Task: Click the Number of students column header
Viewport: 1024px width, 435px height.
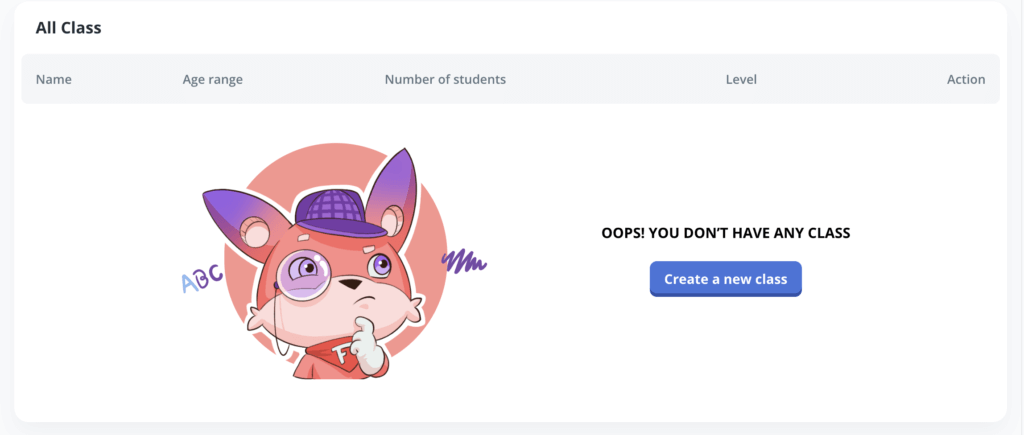Action: 445,79
